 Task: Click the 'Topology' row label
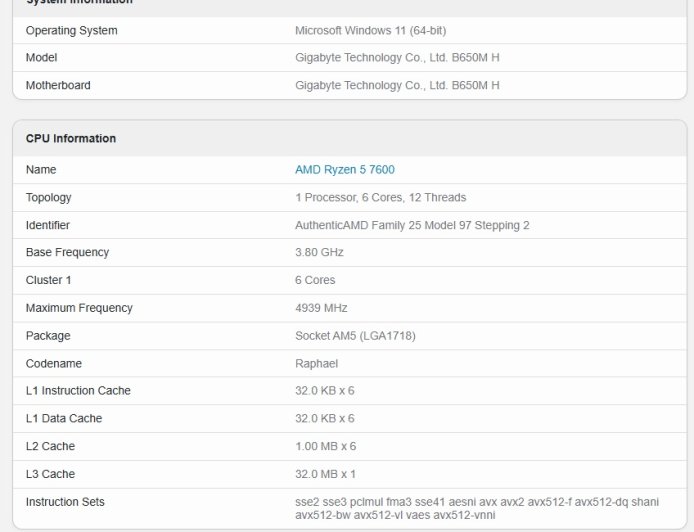(x=49, y=197)
